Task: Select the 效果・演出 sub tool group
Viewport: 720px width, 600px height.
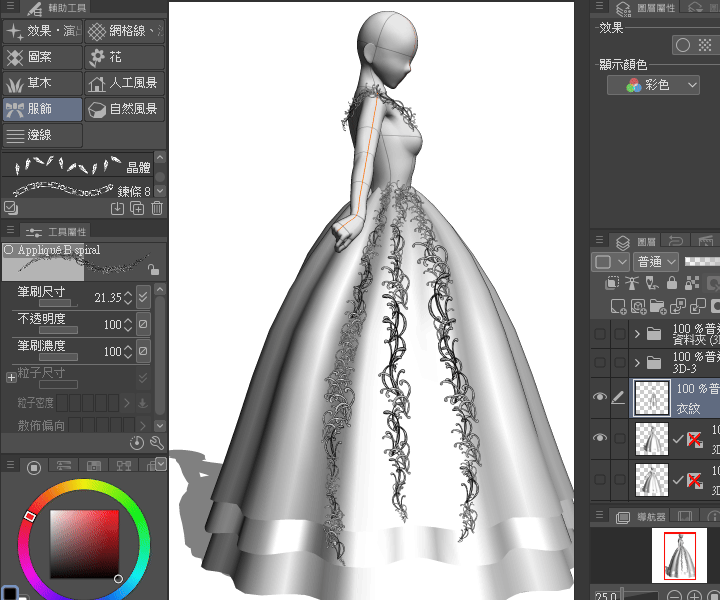Action: (42, 31)
